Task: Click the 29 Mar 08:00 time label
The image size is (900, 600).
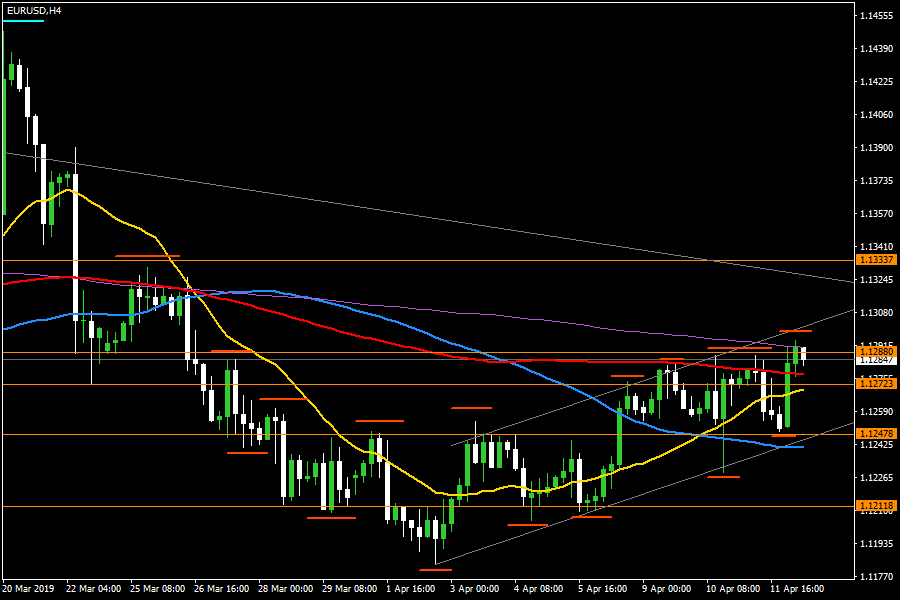Action: (350, 589)
